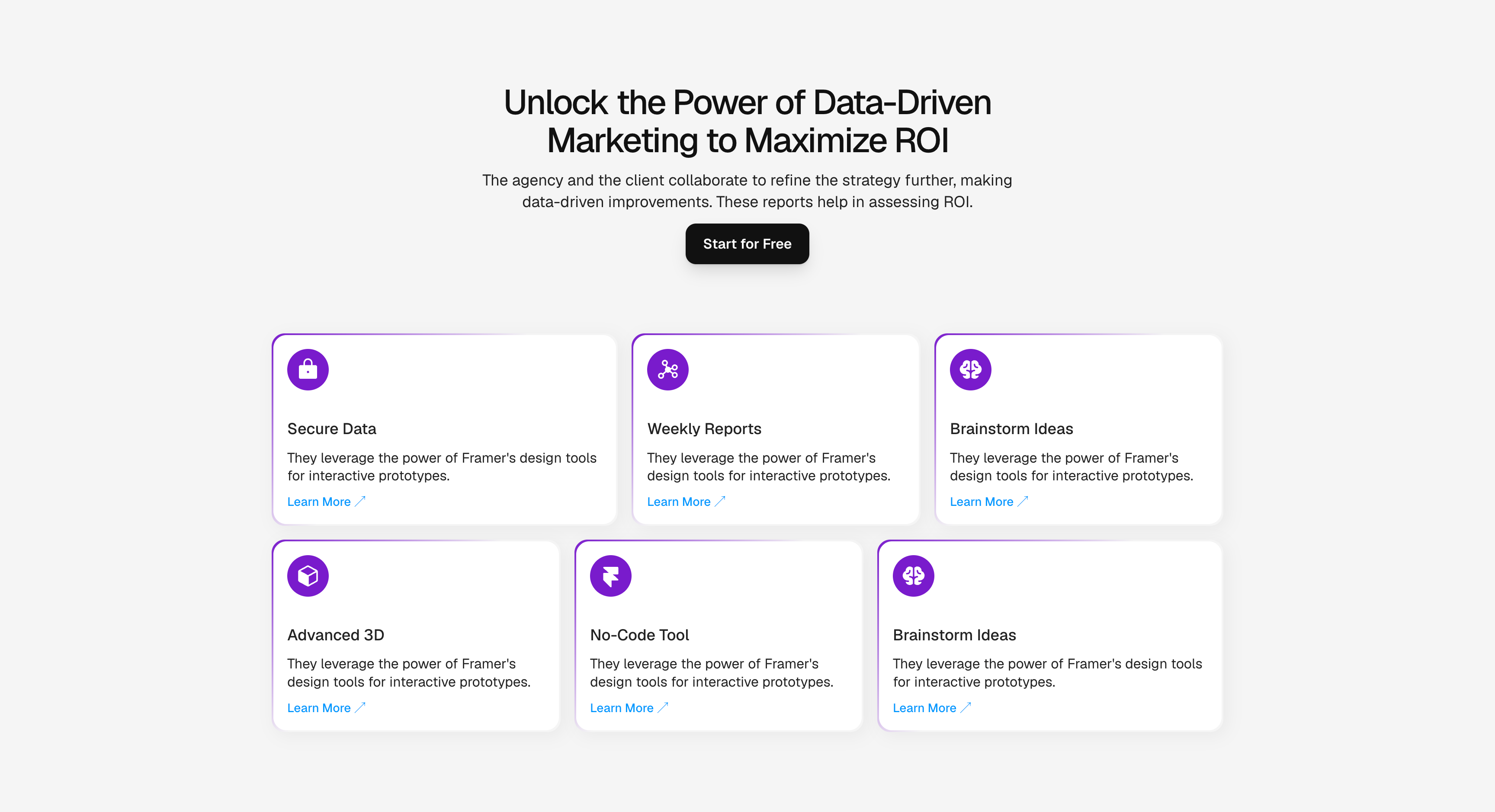Click the Framer logo icon on No-Code Tool card
The image size is (1495, 812).
click(610, 576)
